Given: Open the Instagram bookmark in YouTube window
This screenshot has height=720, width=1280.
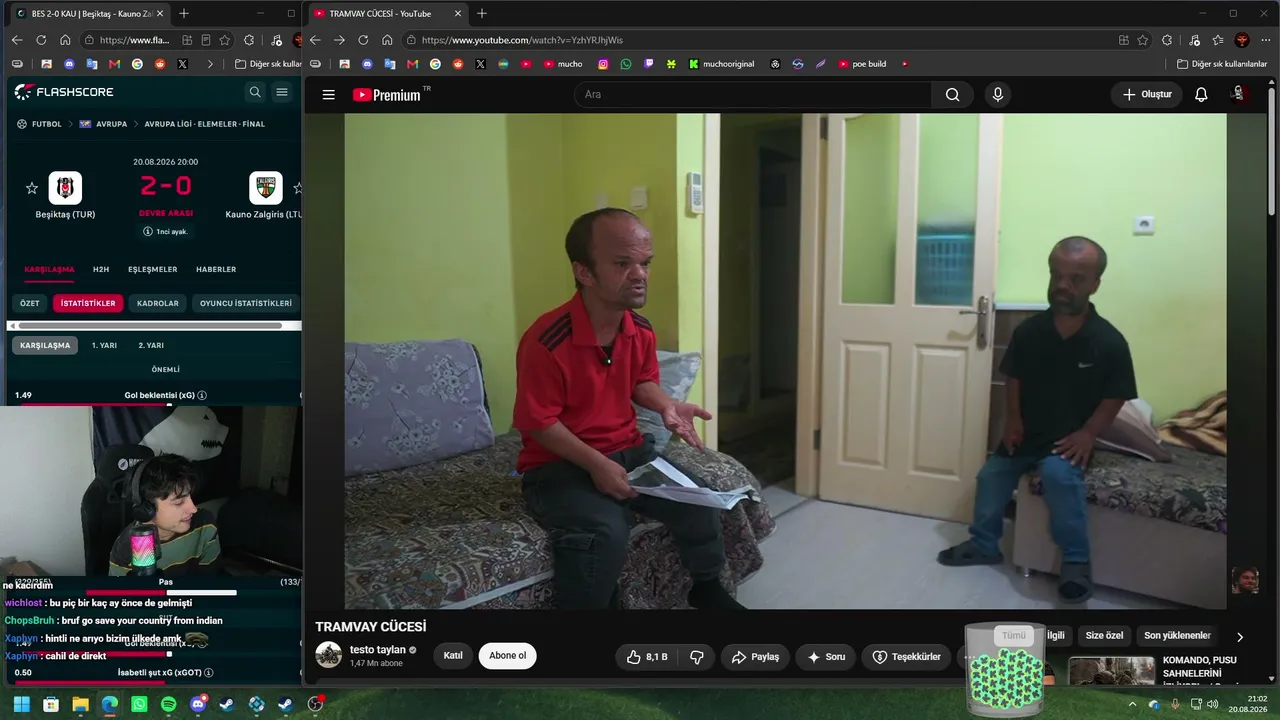Looking at the screenshot, I should pos(603,64).
